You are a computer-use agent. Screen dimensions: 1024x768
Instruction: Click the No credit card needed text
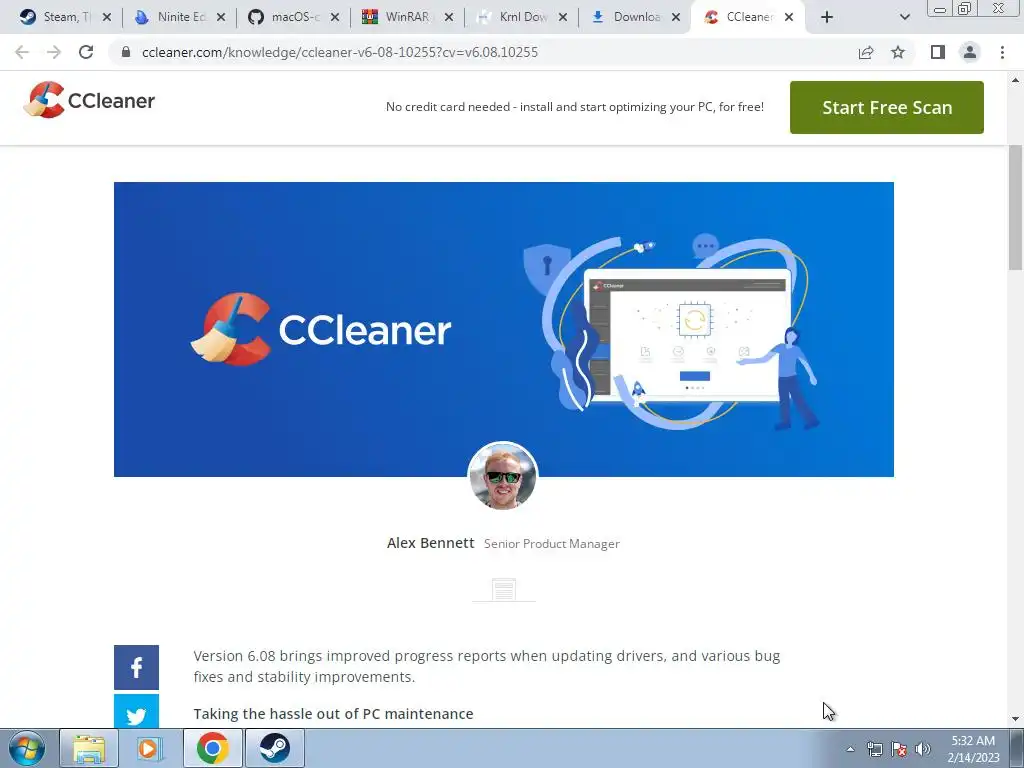pos(575,106)
